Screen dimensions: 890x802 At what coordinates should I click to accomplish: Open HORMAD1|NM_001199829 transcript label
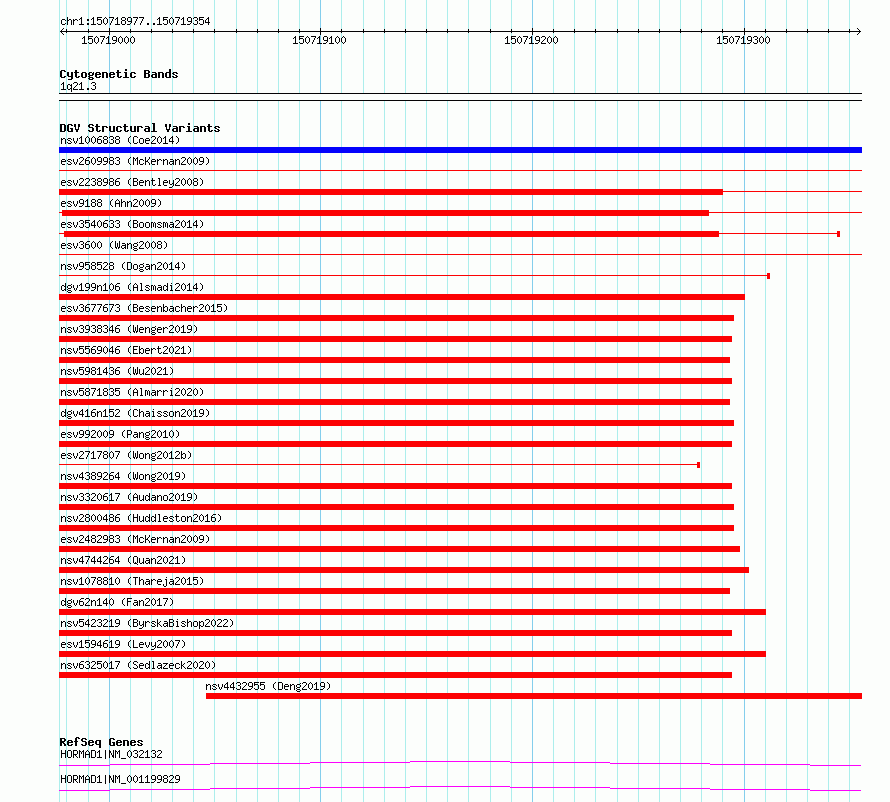point(120,779)
